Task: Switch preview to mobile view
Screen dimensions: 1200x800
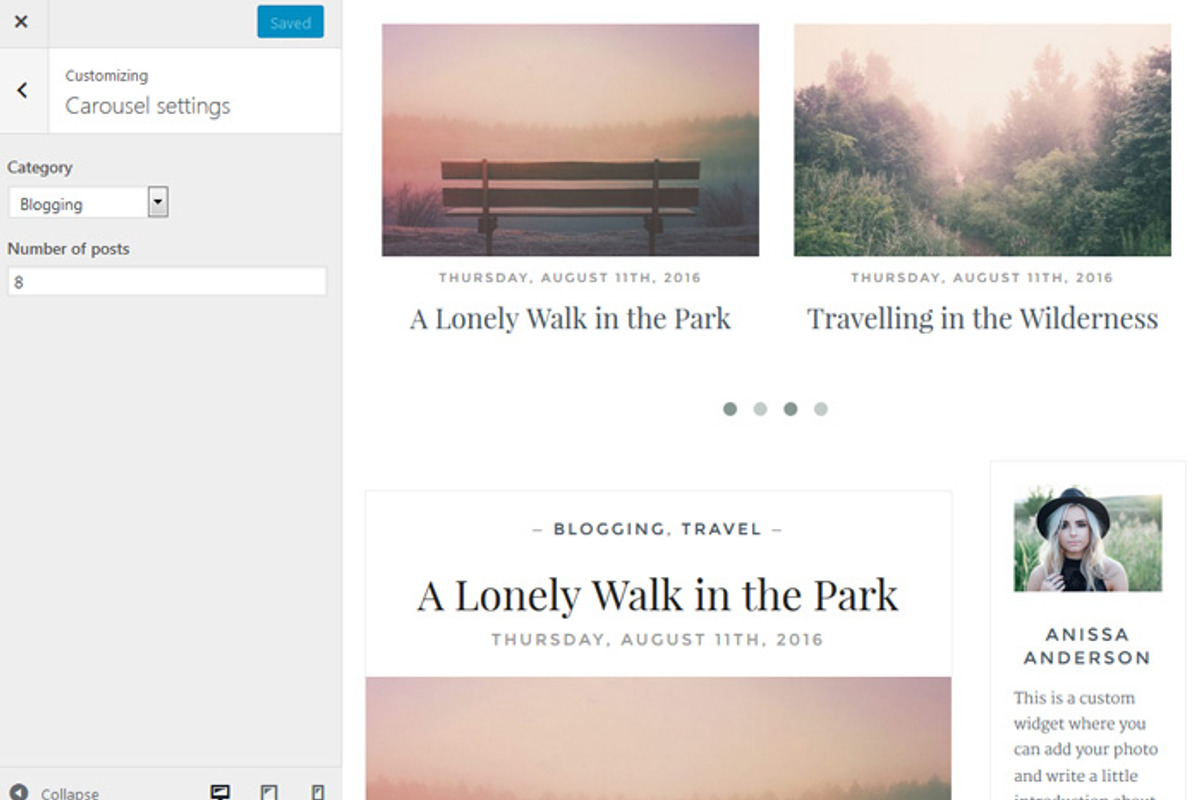Action: point(317,792)
